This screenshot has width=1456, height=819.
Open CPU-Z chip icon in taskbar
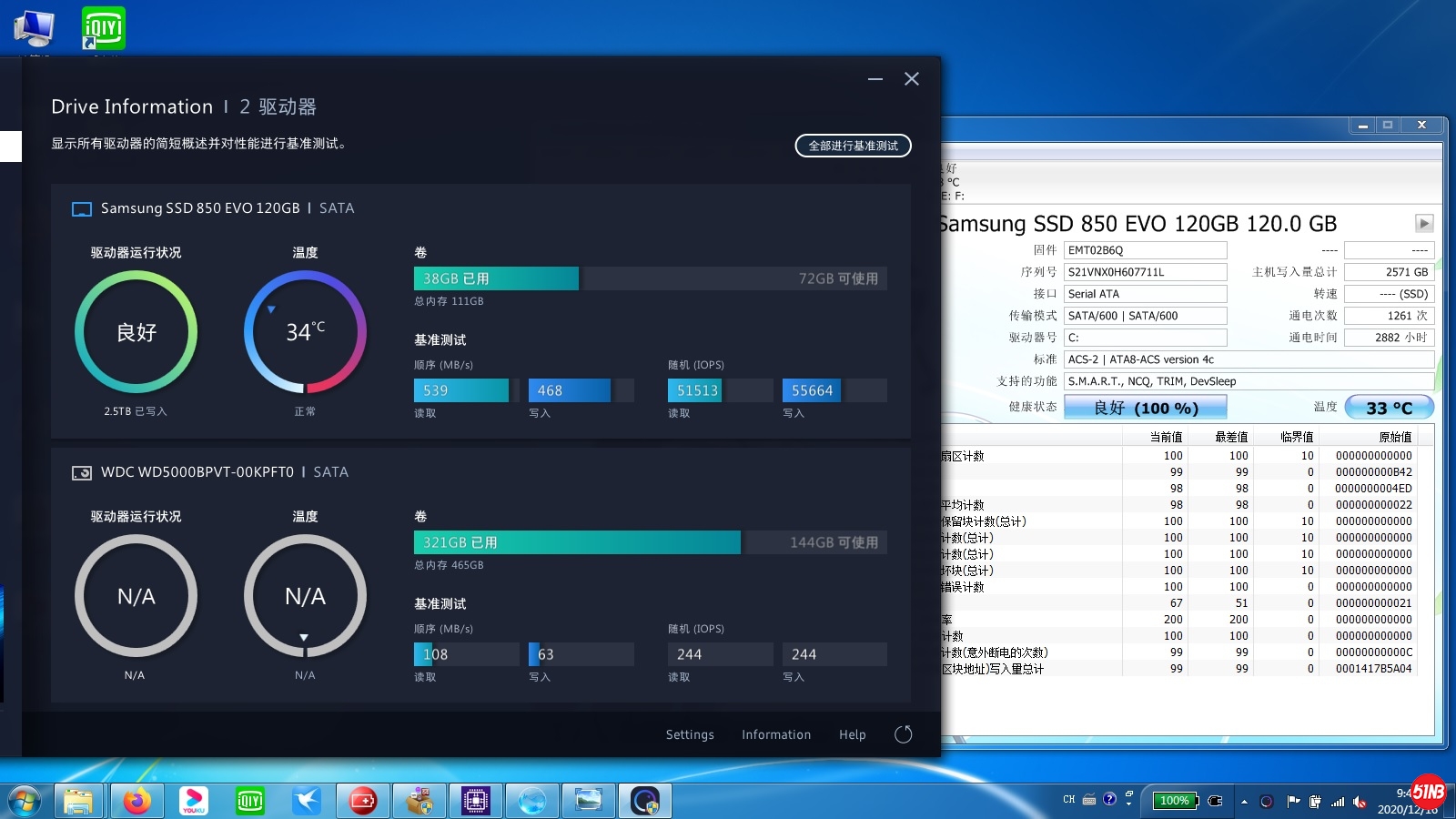475,801
